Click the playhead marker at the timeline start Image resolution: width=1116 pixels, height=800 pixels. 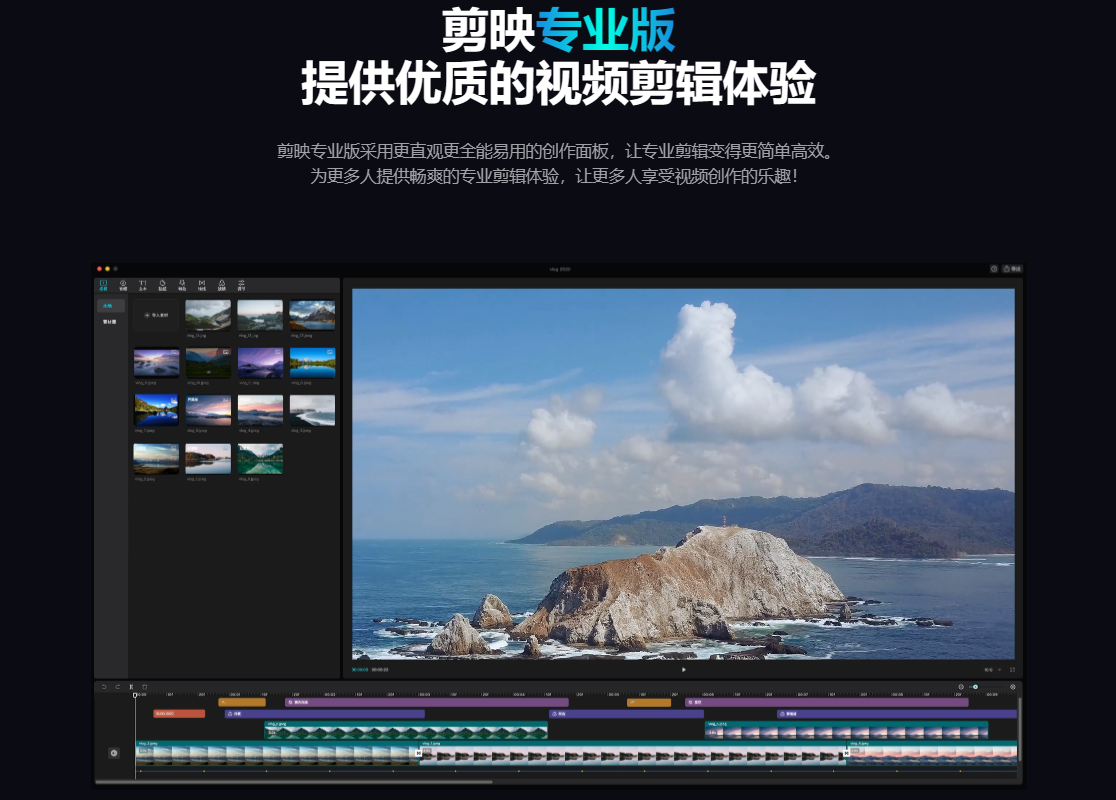click(x=135, y=695)
